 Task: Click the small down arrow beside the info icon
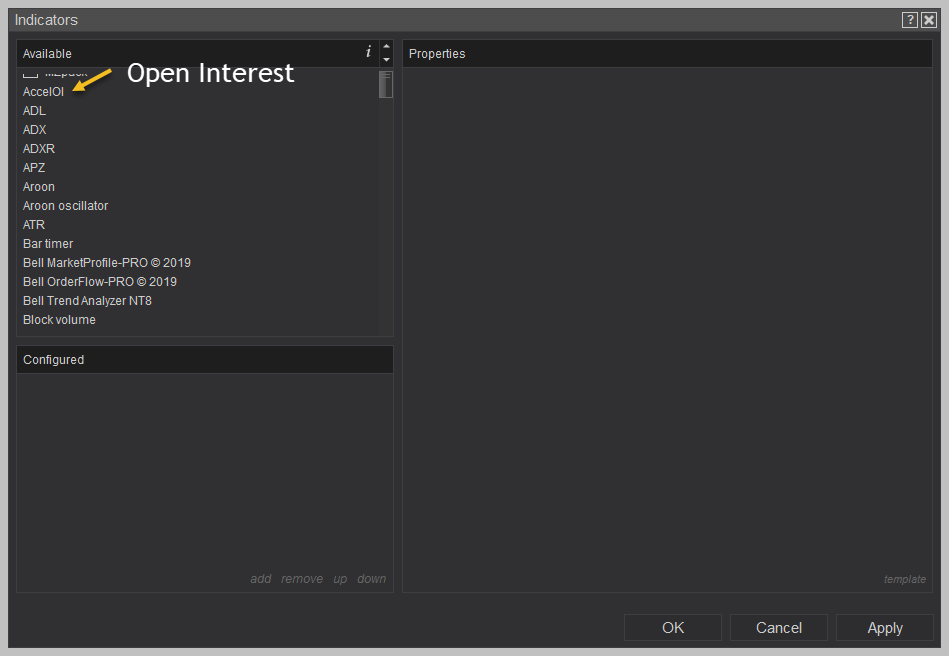[x=386, y=59]
